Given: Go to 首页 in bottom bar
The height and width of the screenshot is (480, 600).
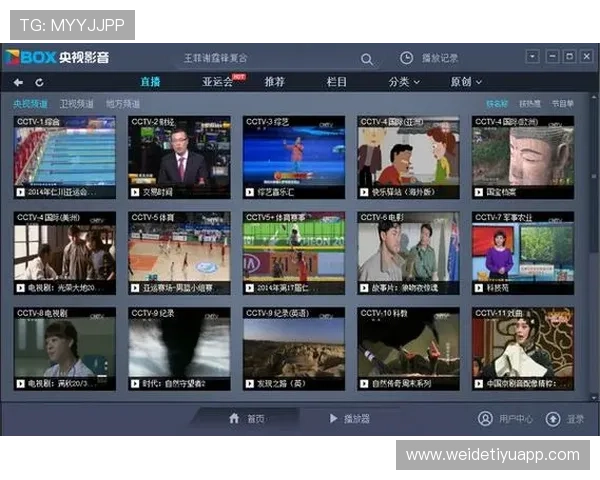Looking at the screenshot, I should click(x=255, y=419).
